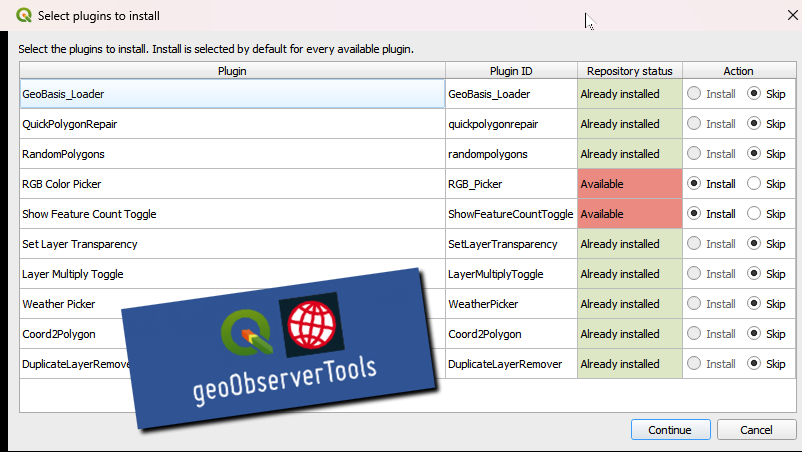Click the WeatherPicker plugin ID cell
The width and height of the screenshot is (802, 452).
[511, 304]
